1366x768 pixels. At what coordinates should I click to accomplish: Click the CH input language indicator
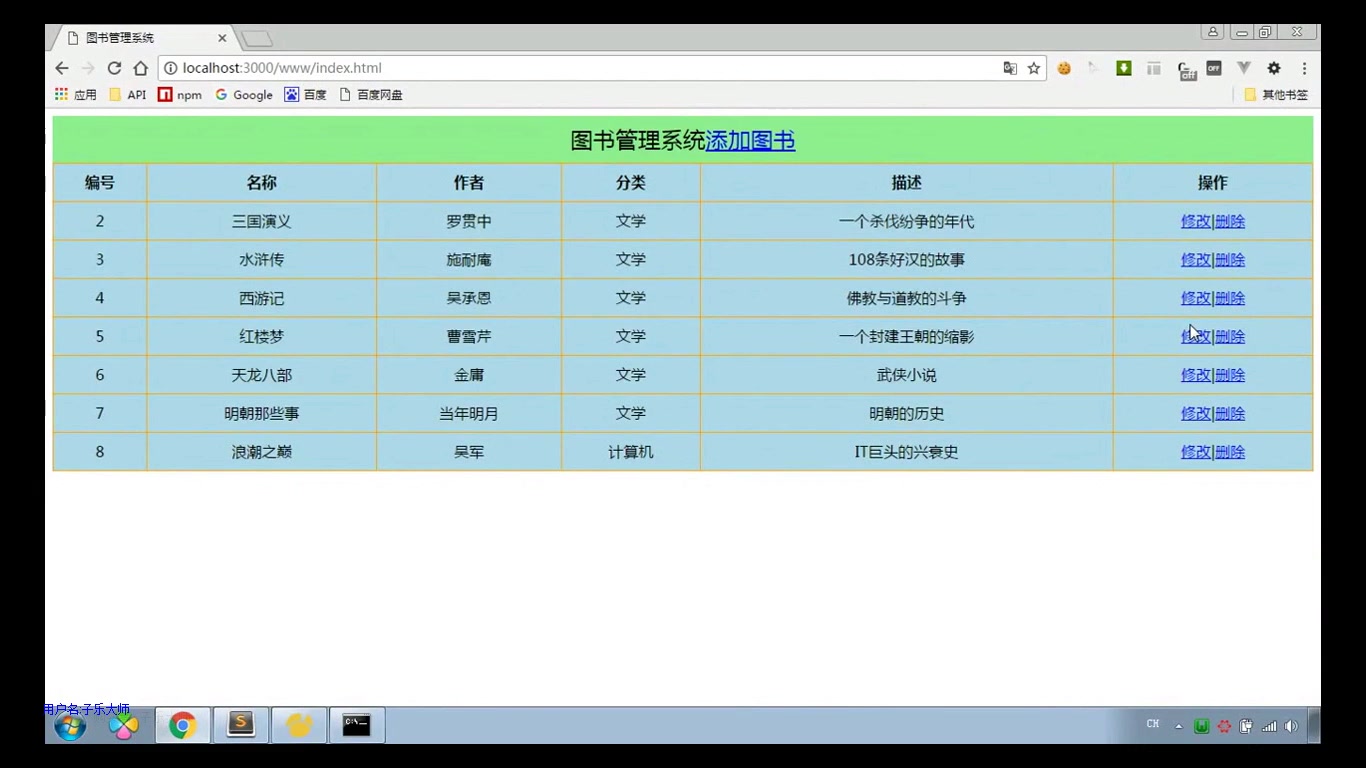click(1153, 724)
